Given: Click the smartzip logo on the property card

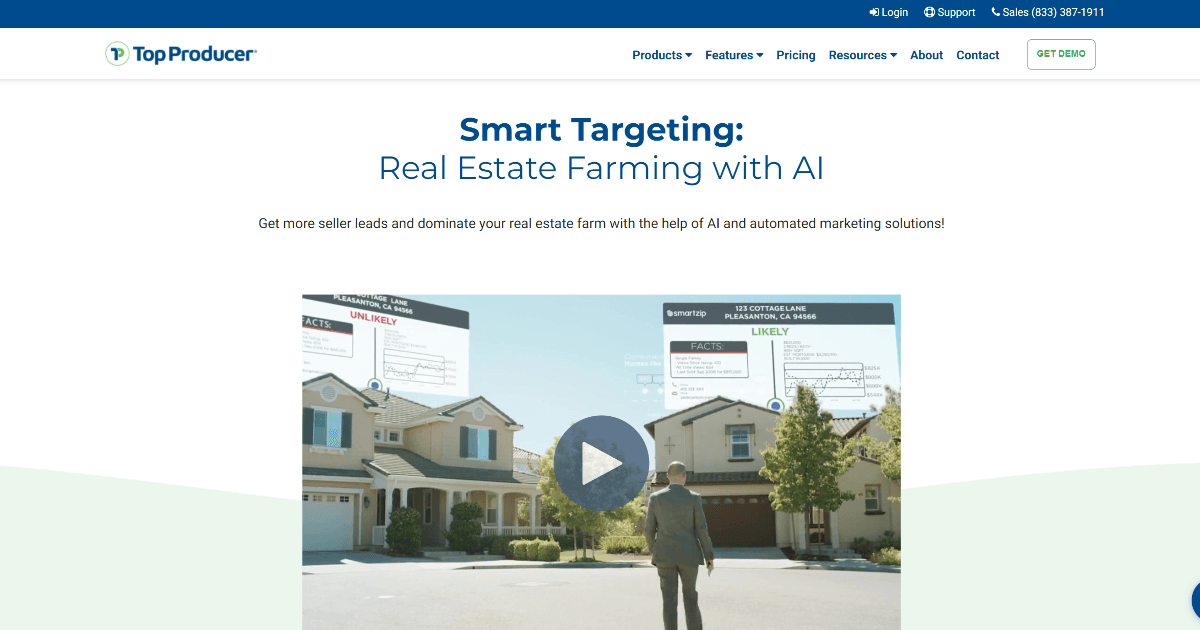Looking at the screenshot, I should [686, 312].
